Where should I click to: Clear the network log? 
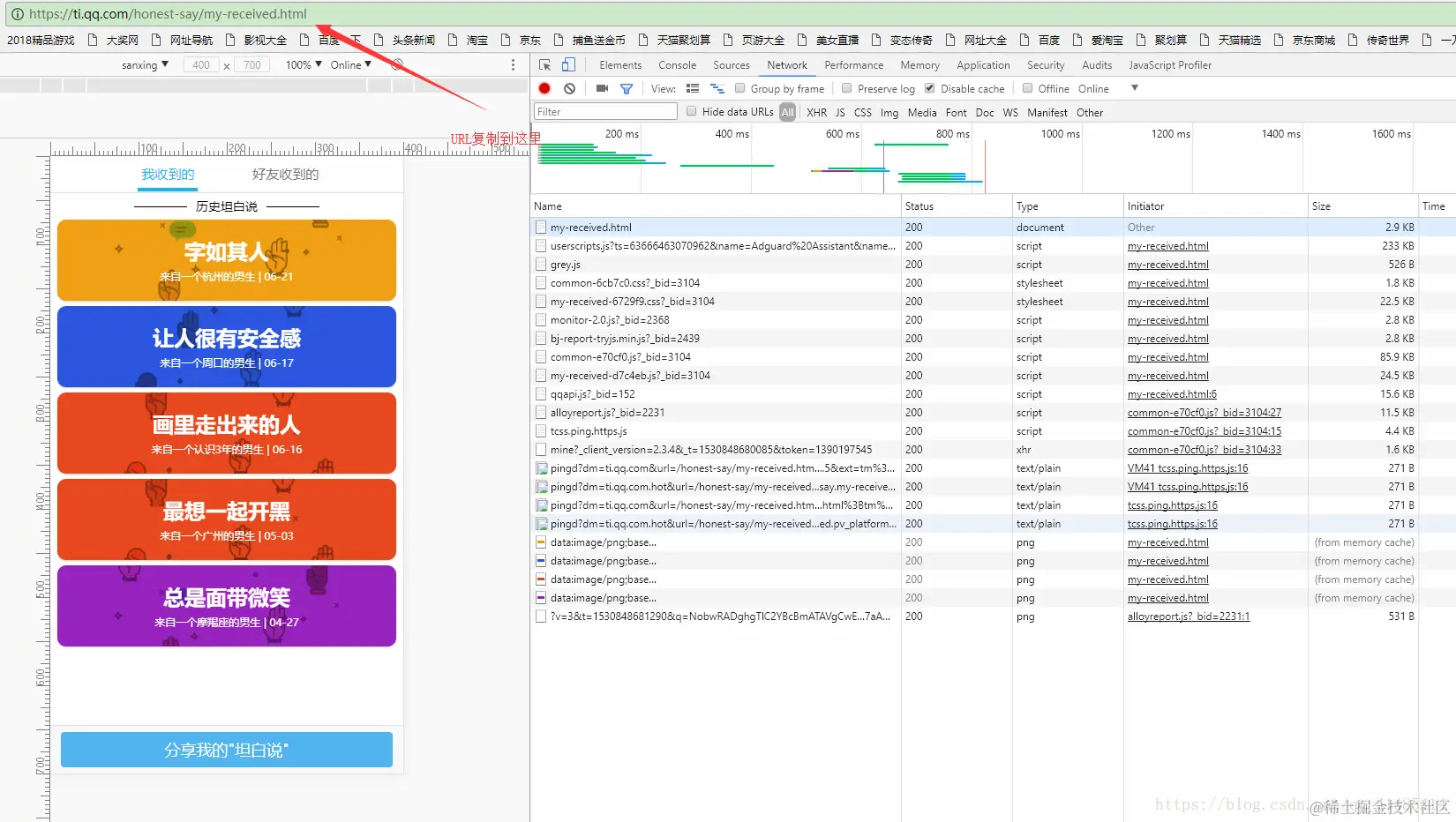pyautogui.click(x=570, y=88)
